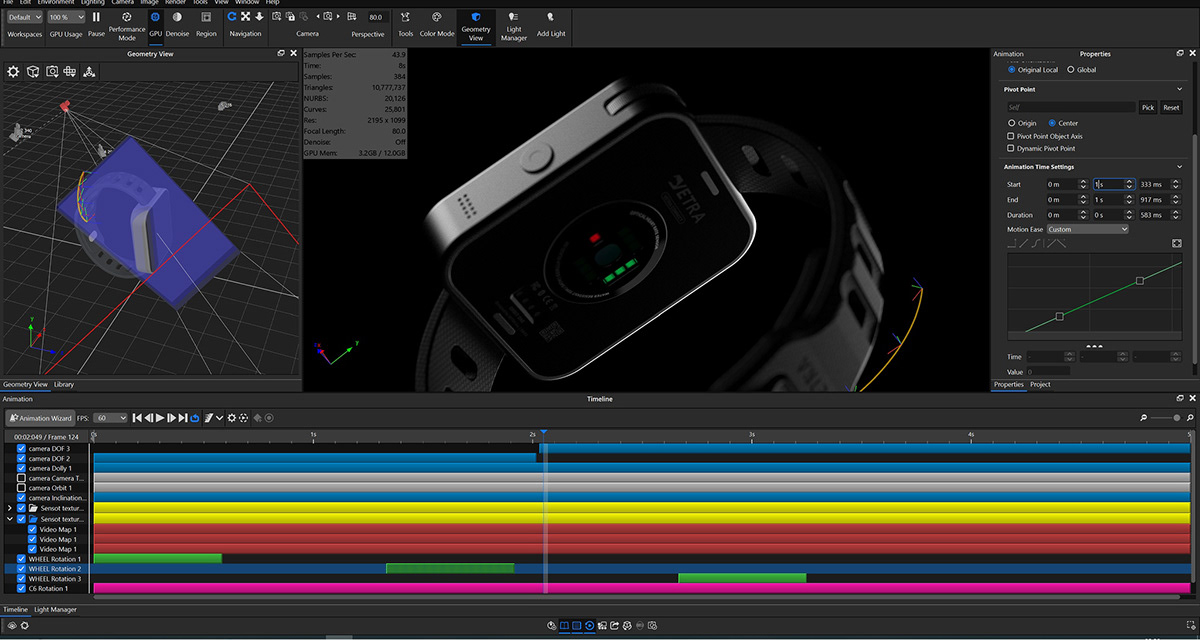Click the Pick button in Pivot Point settings

tap(1147, 107)
